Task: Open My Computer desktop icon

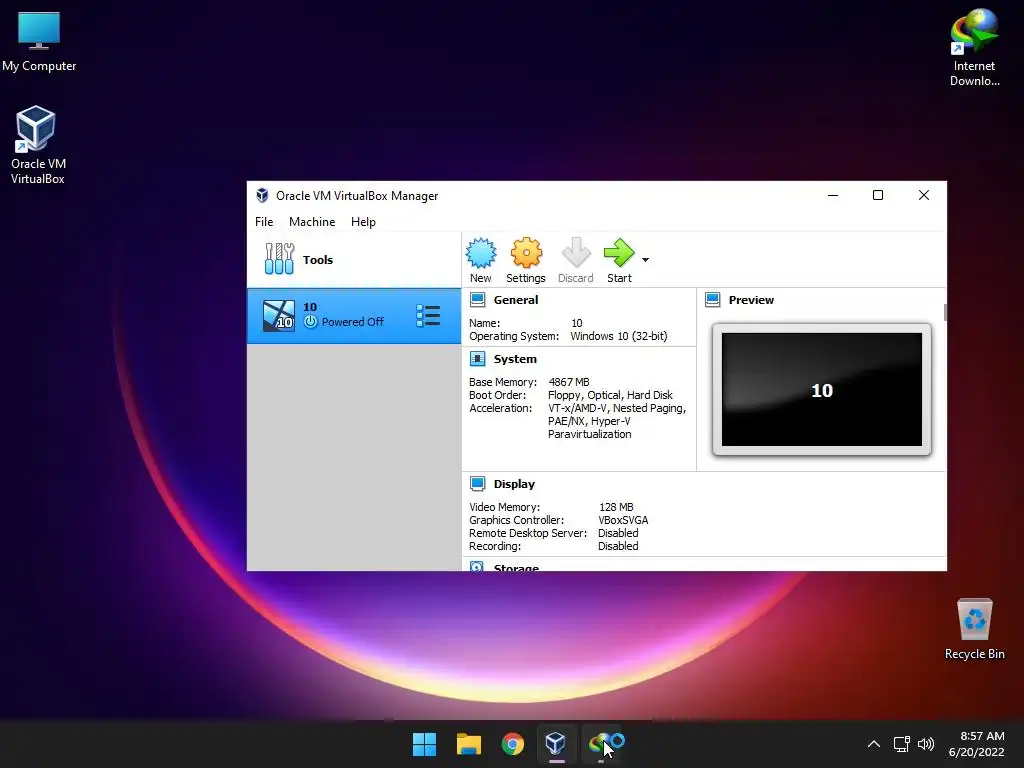Action: [x=39, y=41]
